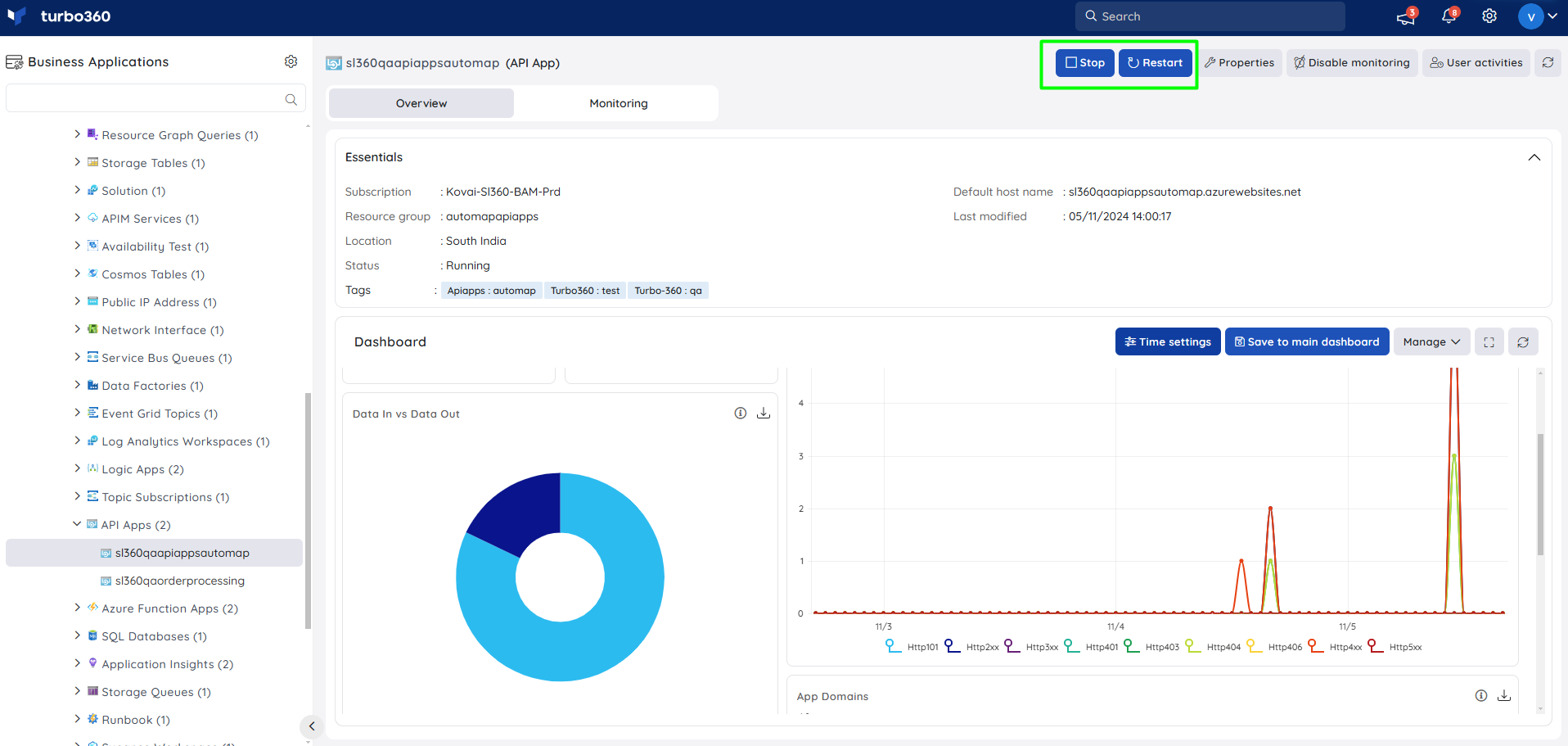This screenshot has height=746, width=1568.
Task: Open the user avatar menu
Action: pos(1537,16)
